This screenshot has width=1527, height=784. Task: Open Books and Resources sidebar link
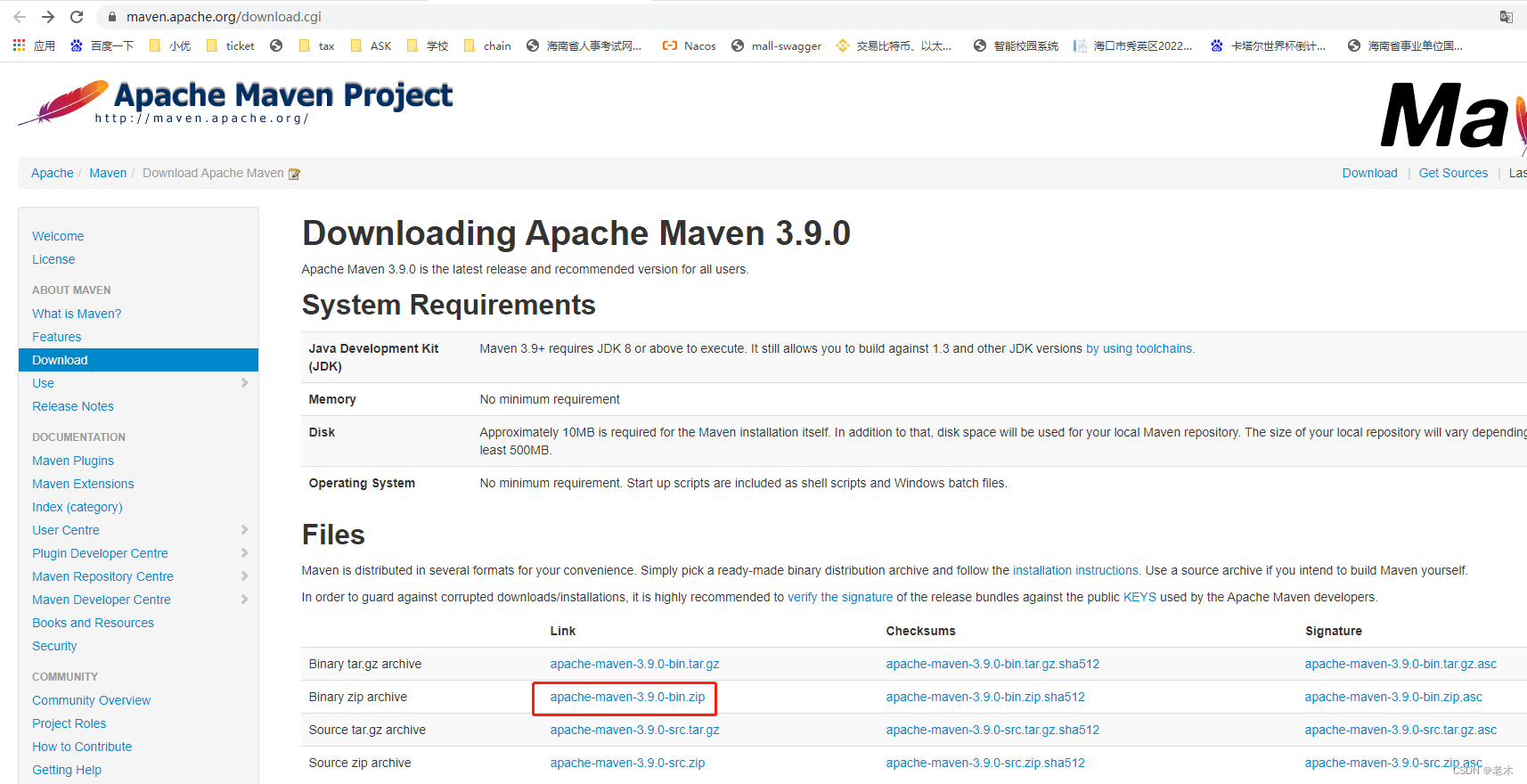pyautogui.click(x=93, y=623)
